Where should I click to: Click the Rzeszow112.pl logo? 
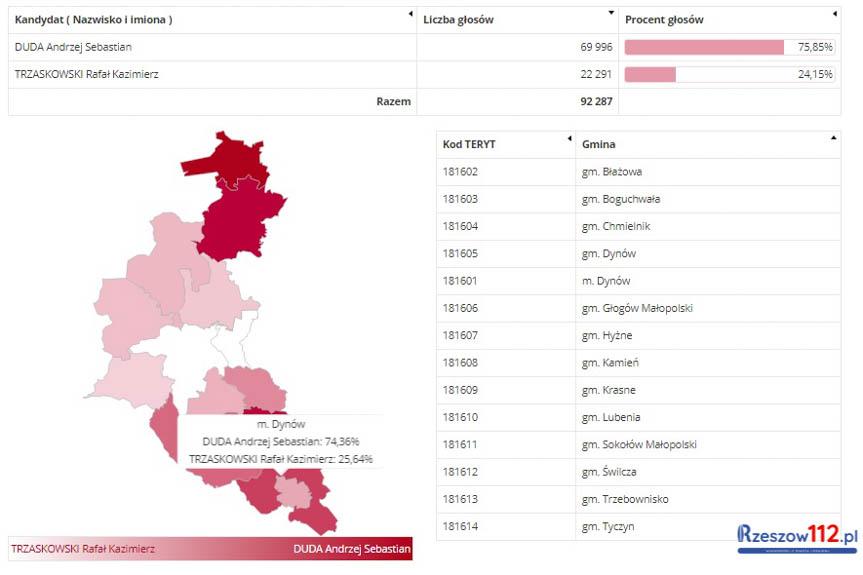pyautogui.click(x=797, y=538)
